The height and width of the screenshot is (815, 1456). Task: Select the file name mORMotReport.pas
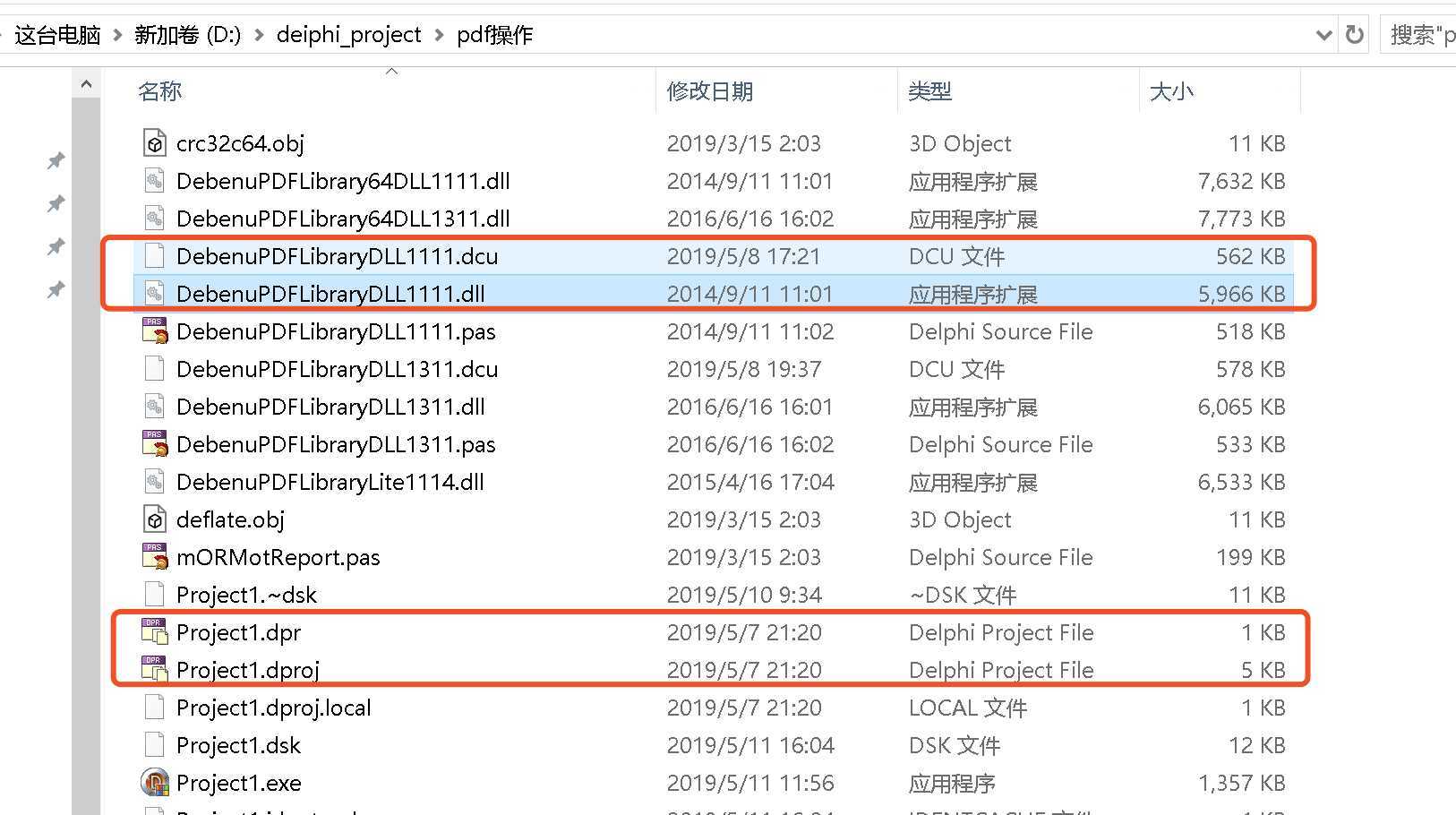click(278, 557)
